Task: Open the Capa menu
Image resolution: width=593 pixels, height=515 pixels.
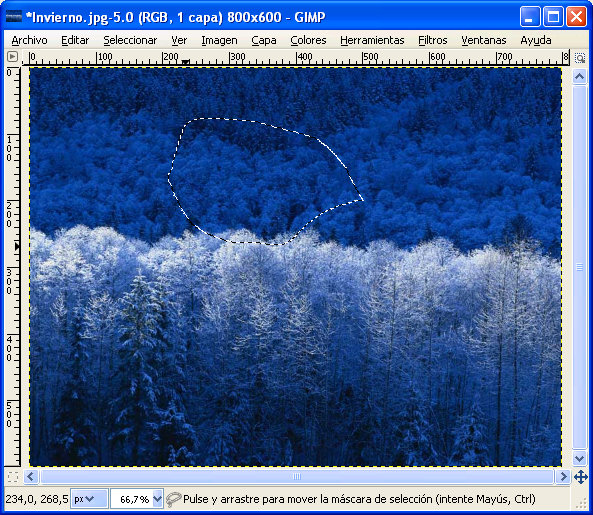Action: click(264, 40)
